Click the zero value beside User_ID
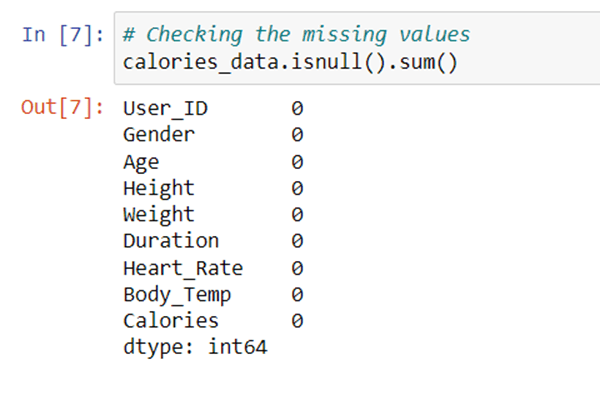 297,109
